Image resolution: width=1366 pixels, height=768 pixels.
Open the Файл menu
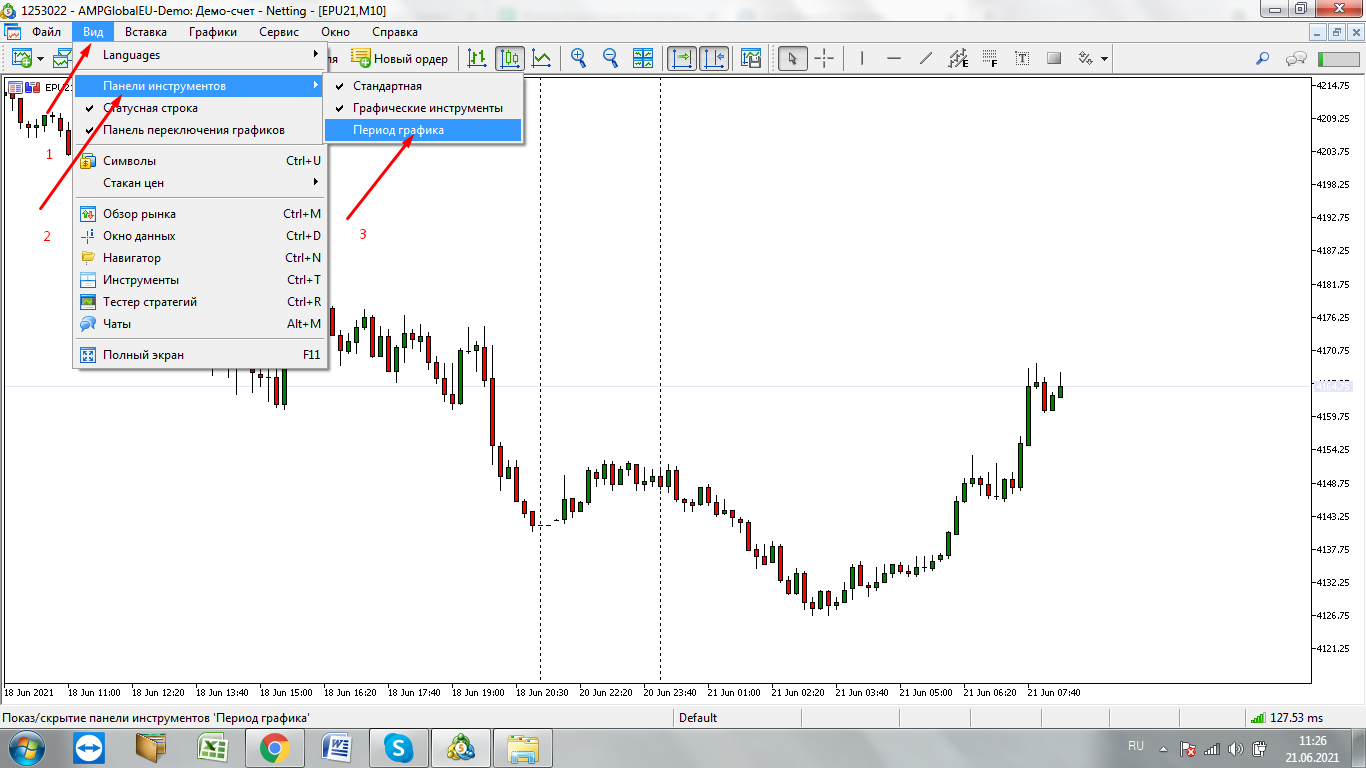coord(46,32)
